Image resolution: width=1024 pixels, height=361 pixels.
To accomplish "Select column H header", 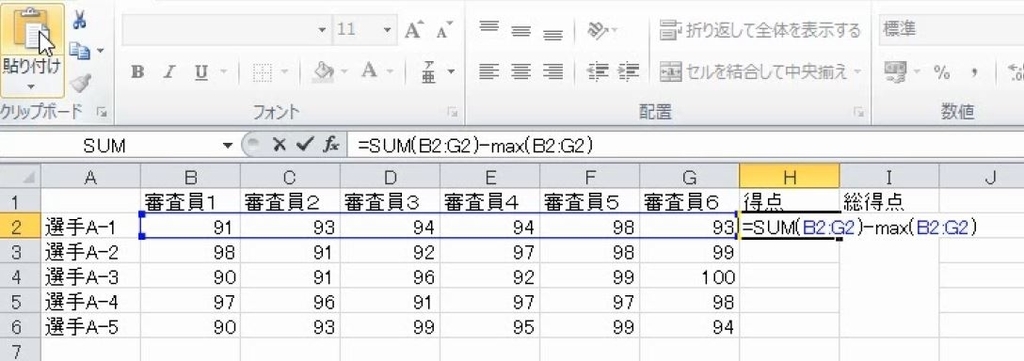I will pyautogui.click(x=790, y=176).
